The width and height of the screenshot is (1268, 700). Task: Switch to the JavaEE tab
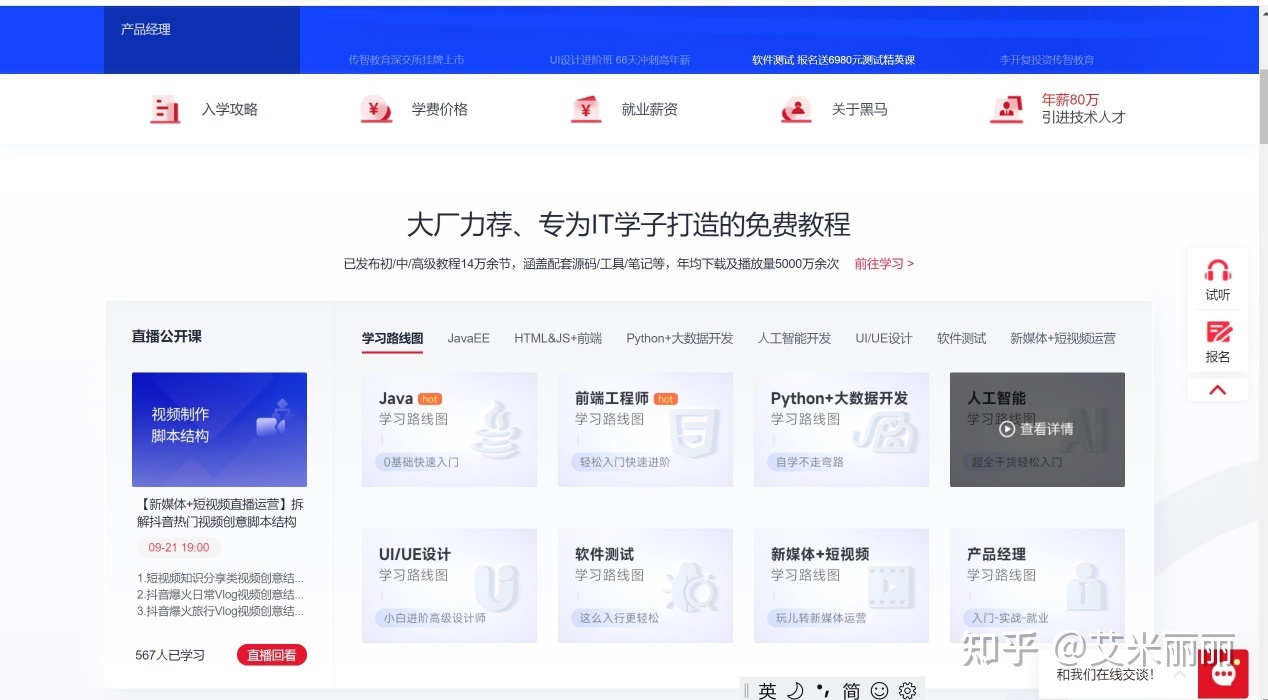click(x=468, y=338)
